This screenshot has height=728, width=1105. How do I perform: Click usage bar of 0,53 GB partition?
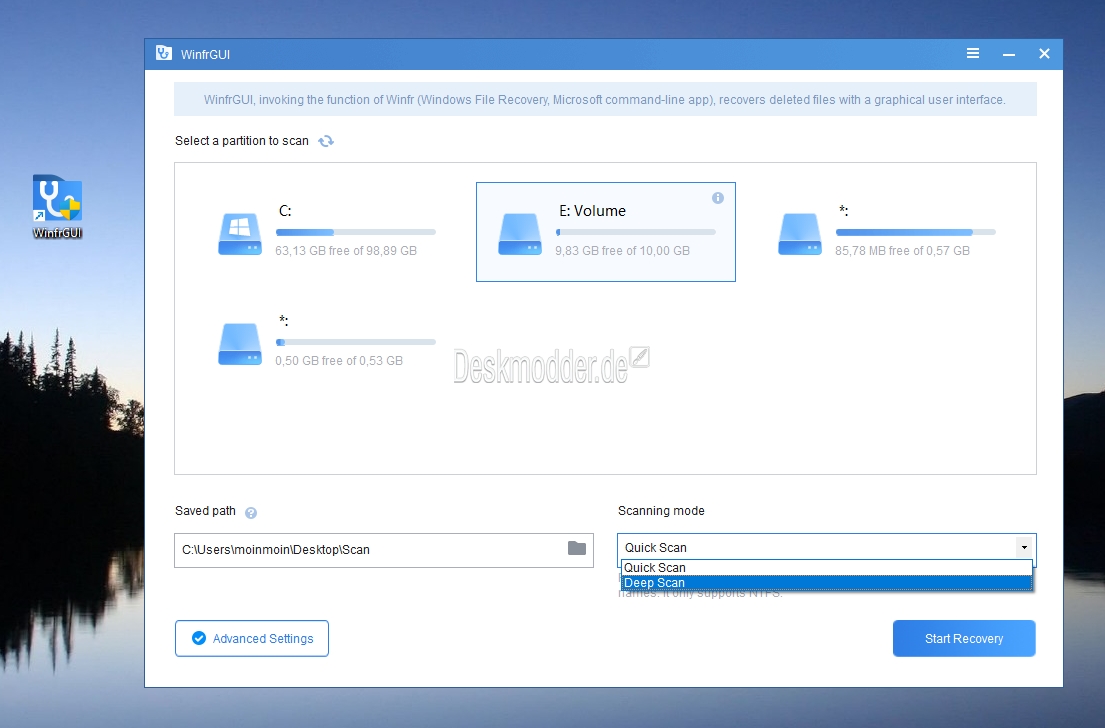(355, 342)
